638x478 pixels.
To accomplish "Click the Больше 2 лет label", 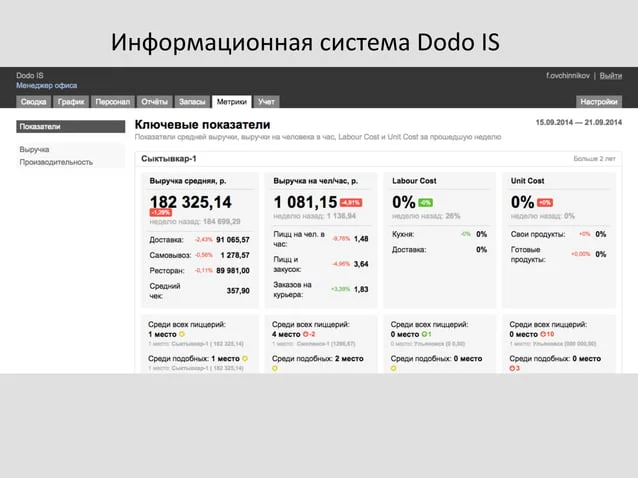I will (594, 159).
